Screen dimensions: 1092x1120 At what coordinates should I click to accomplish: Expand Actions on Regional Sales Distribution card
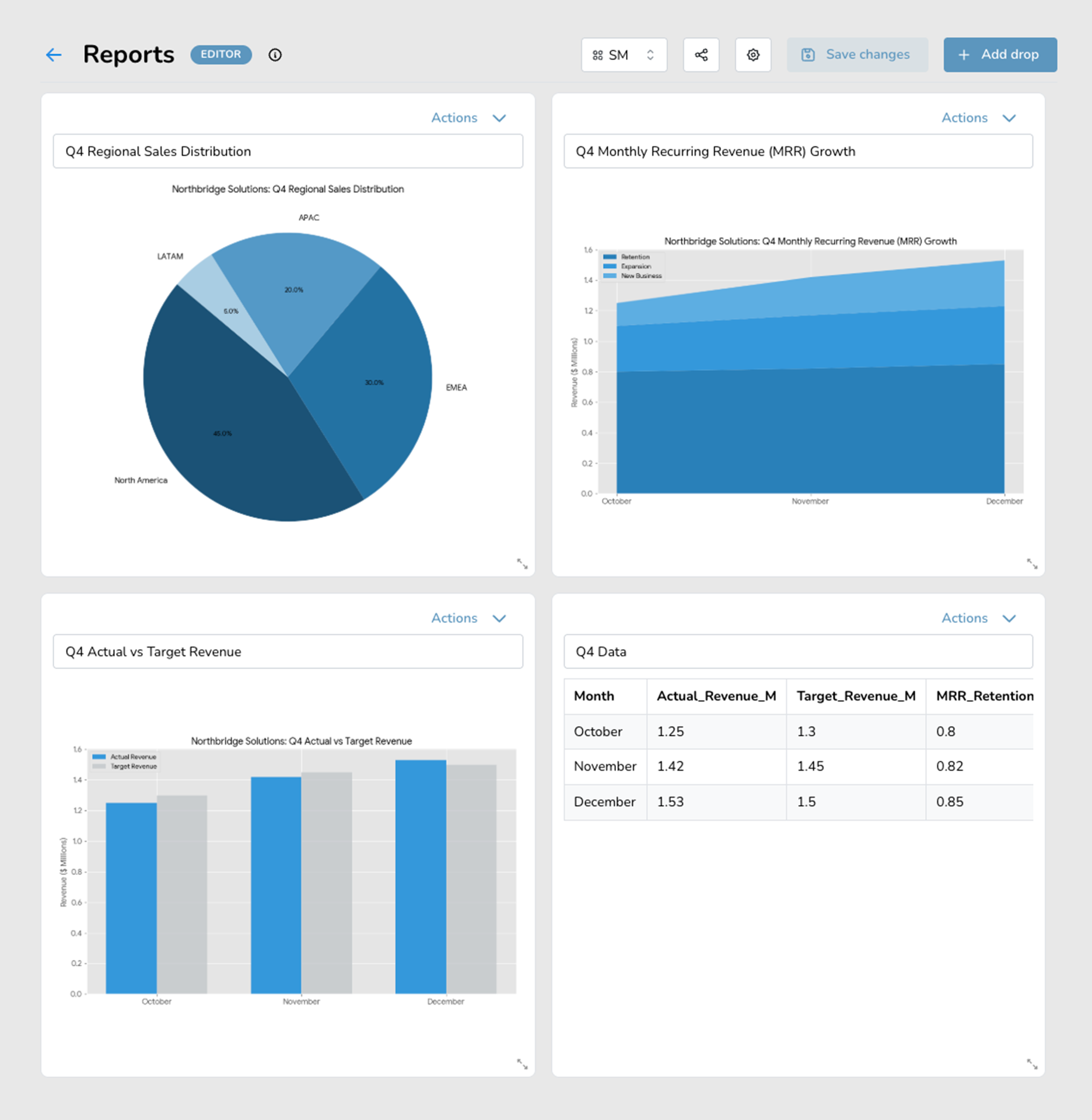(468, 118)
